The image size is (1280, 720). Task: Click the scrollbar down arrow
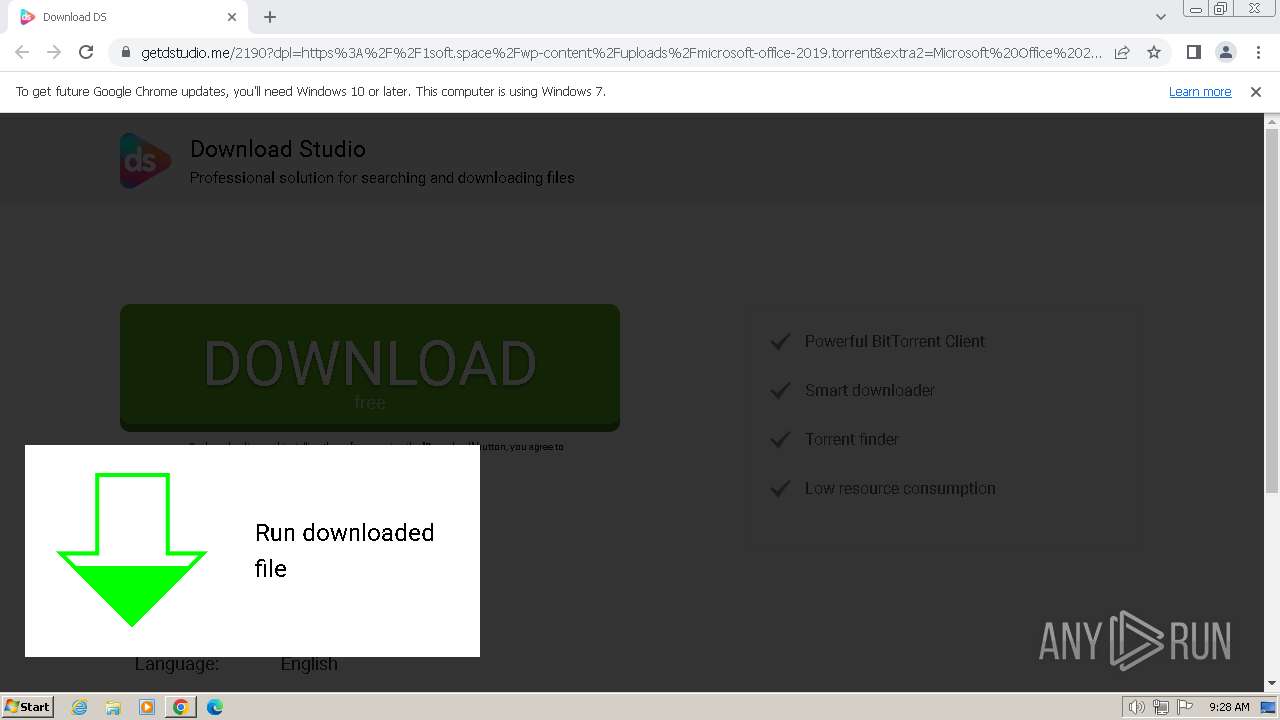tap(1272, 684)
